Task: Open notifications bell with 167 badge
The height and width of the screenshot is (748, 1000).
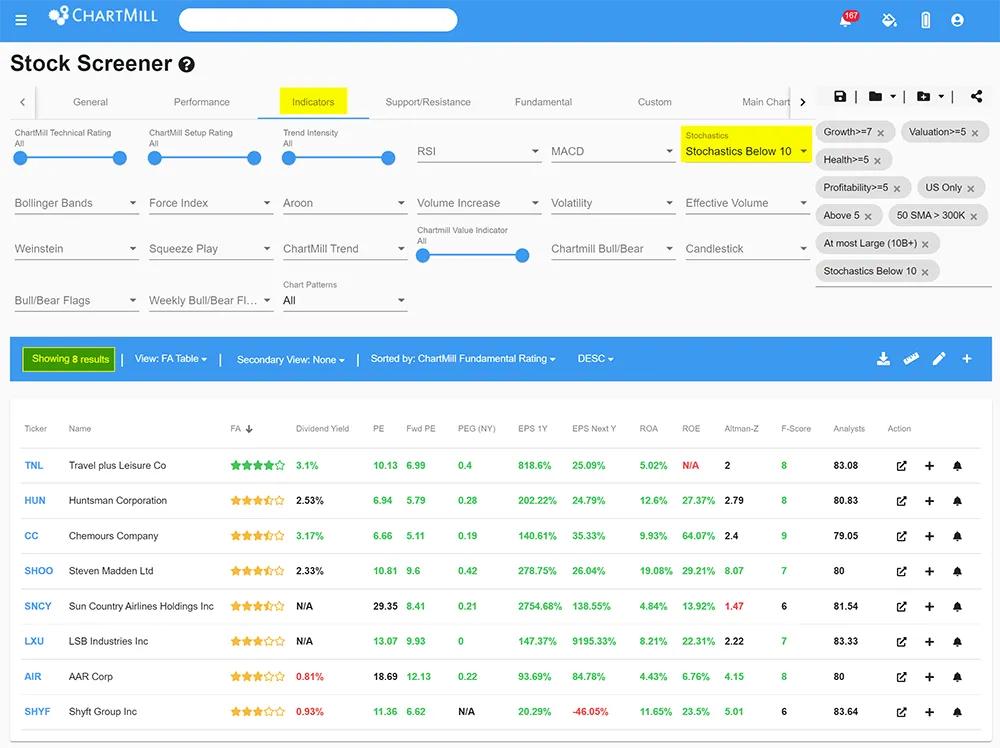Action: pos(847,19)
